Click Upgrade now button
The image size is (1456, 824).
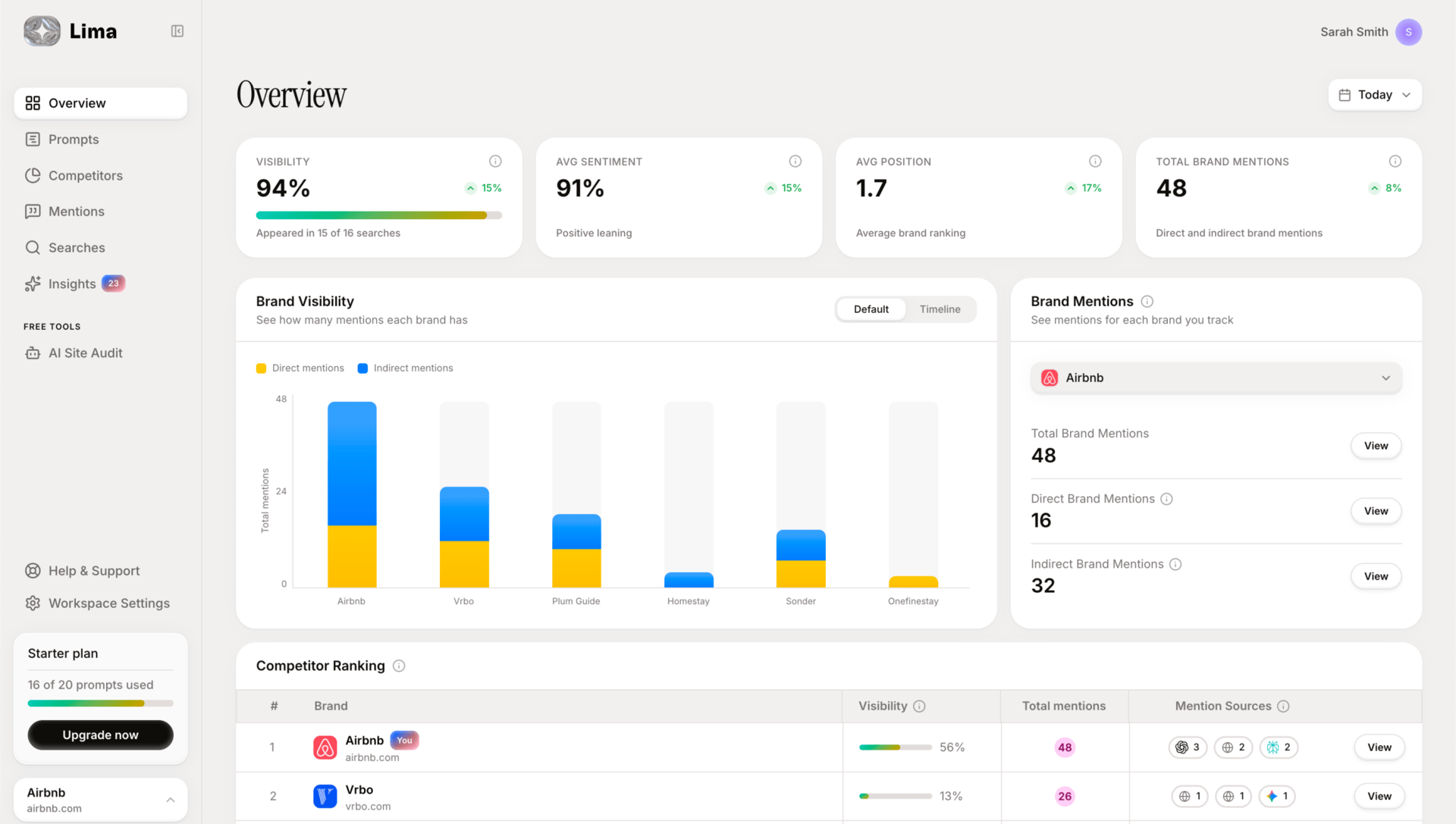[100, 735]
